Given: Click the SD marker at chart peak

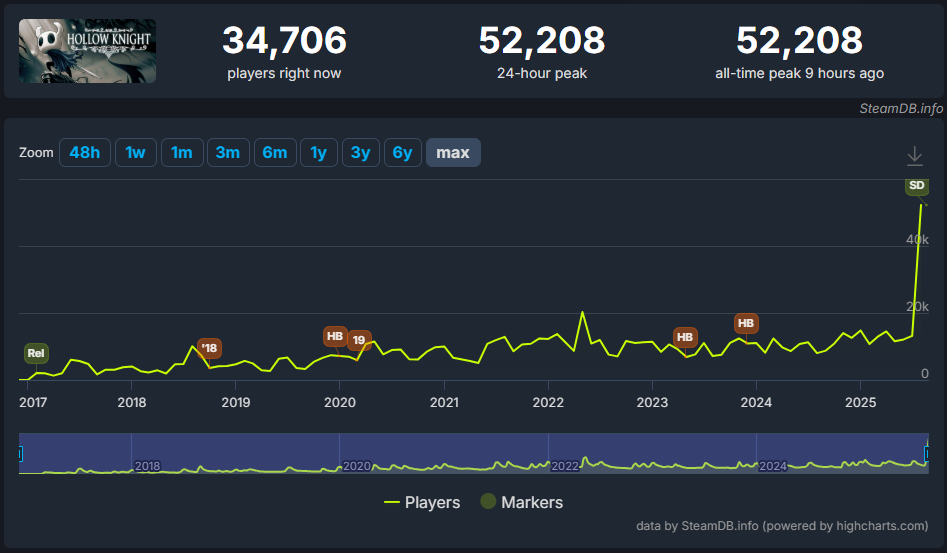Looking at the screenshot, I should pos(916,186).
